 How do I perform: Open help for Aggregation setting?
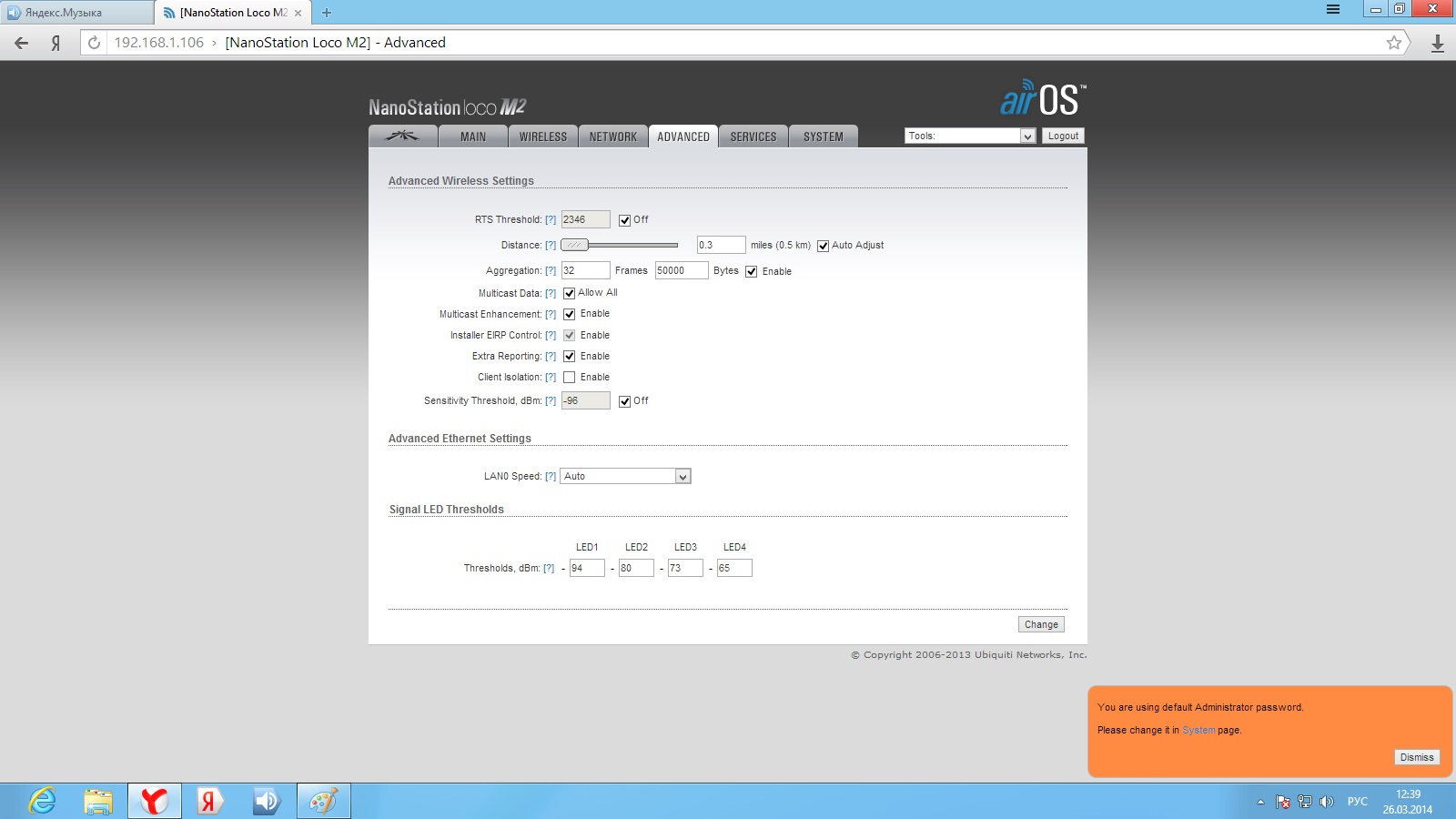551,271
